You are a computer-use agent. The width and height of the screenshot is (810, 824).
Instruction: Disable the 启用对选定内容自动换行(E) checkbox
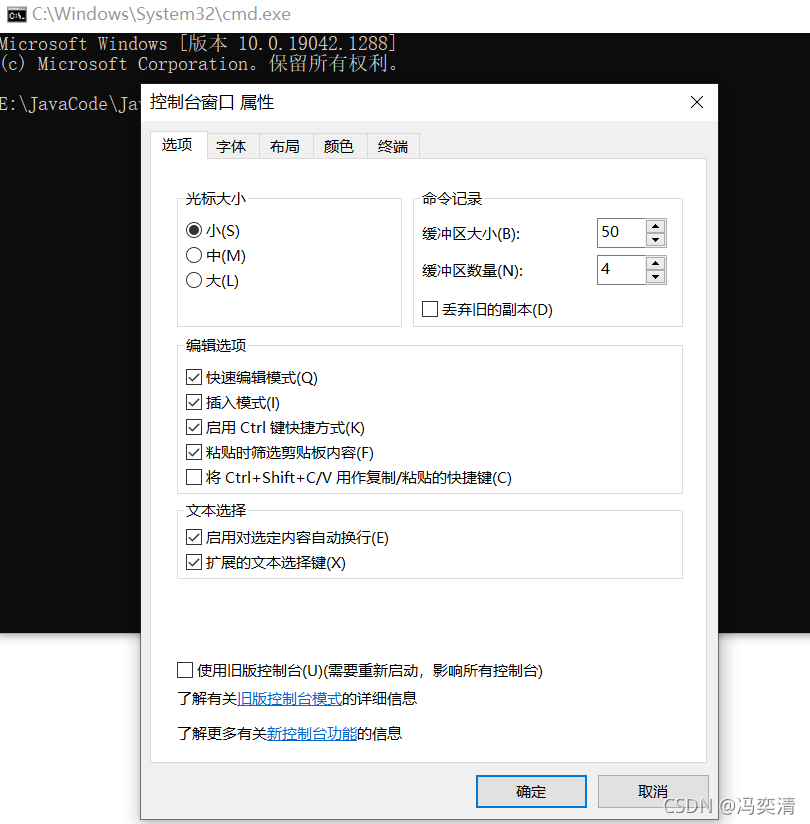tap(195, 537)
